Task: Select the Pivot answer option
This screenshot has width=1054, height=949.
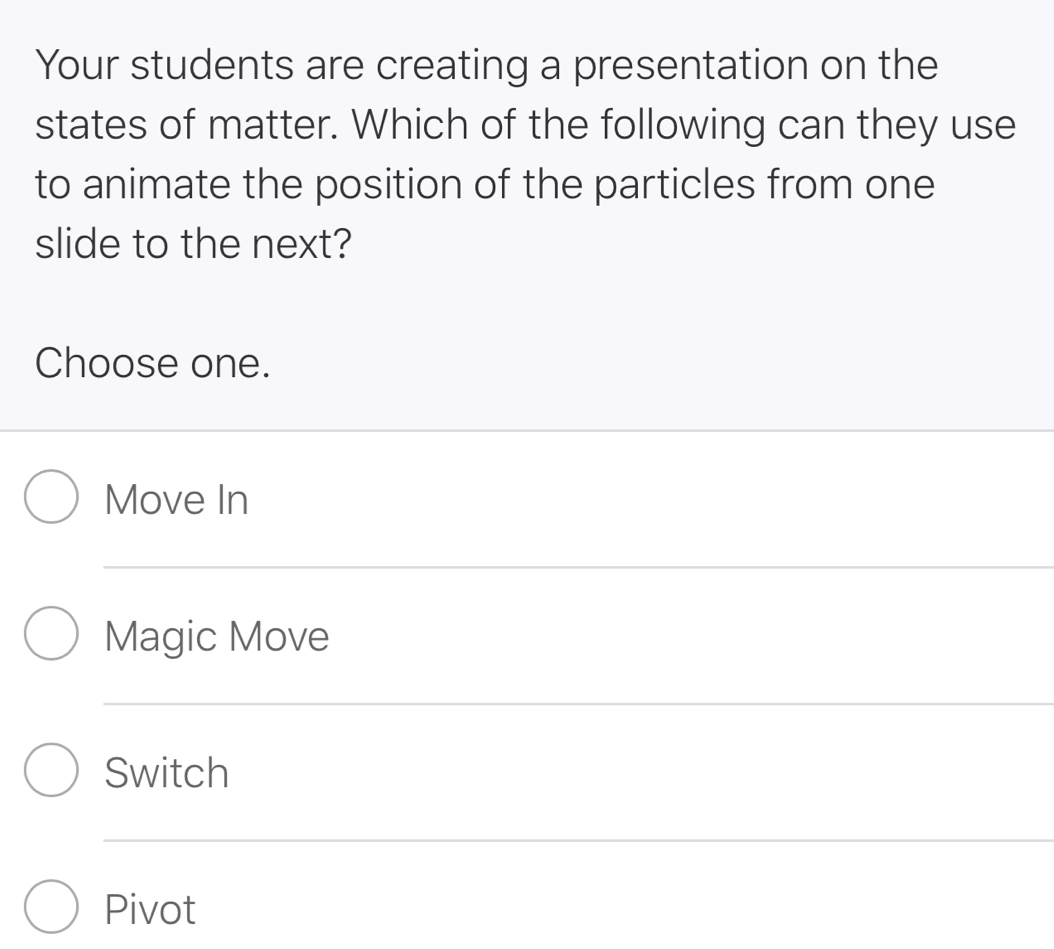Action: [148, 908]
